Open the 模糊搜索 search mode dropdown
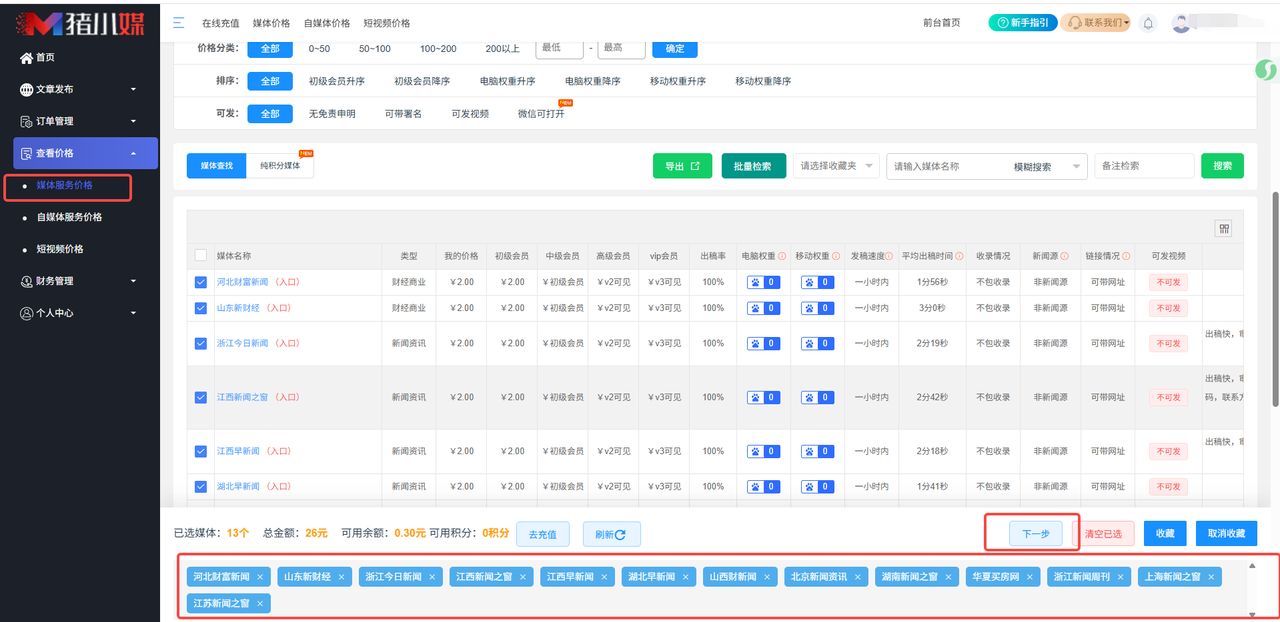This screenshot has width=1280, height=622. click(1045, 167)
